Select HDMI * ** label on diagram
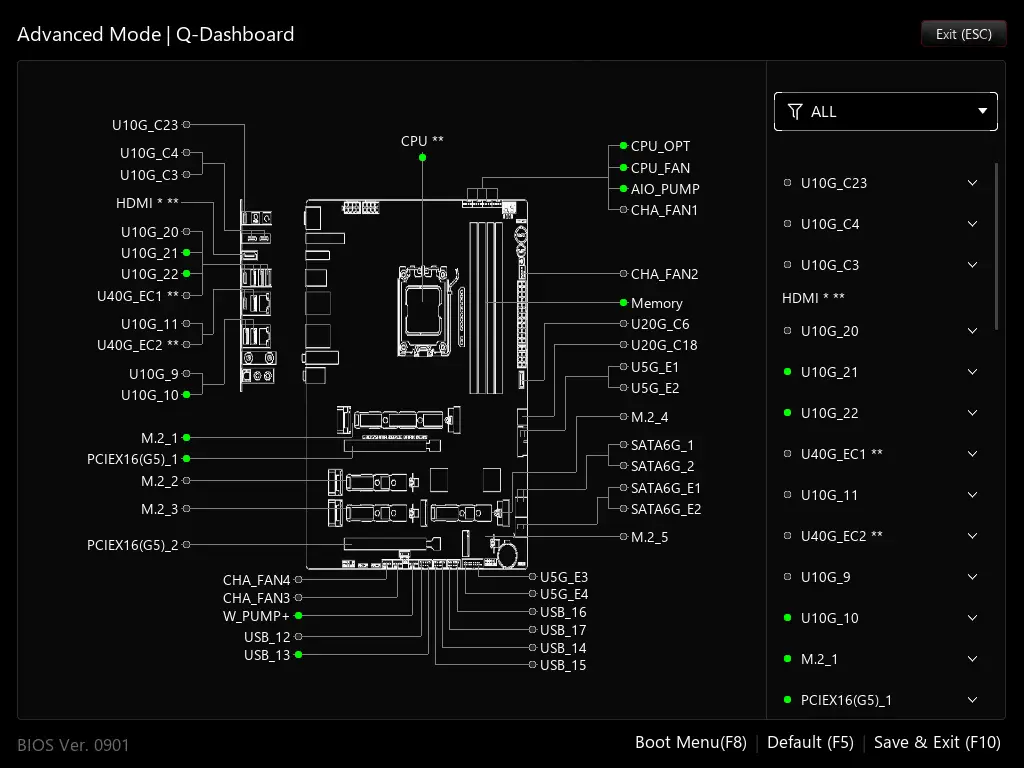The width and height of the screenshot is (1024, 768). point(147,203)
